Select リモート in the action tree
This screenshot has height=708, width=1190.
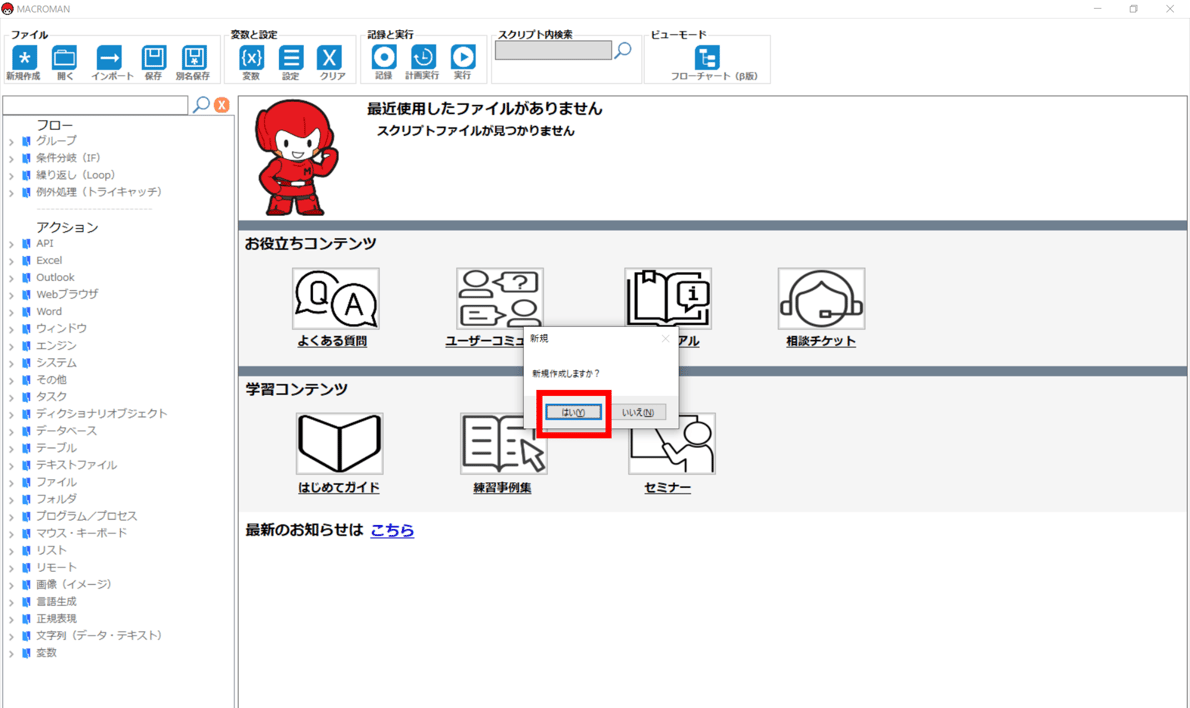point(56,568)
